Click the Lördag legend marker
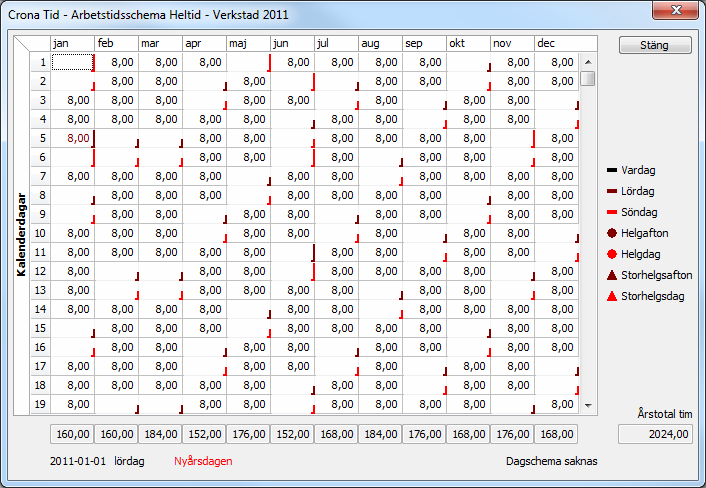The image size is (706, 488). tap(611, 191)
